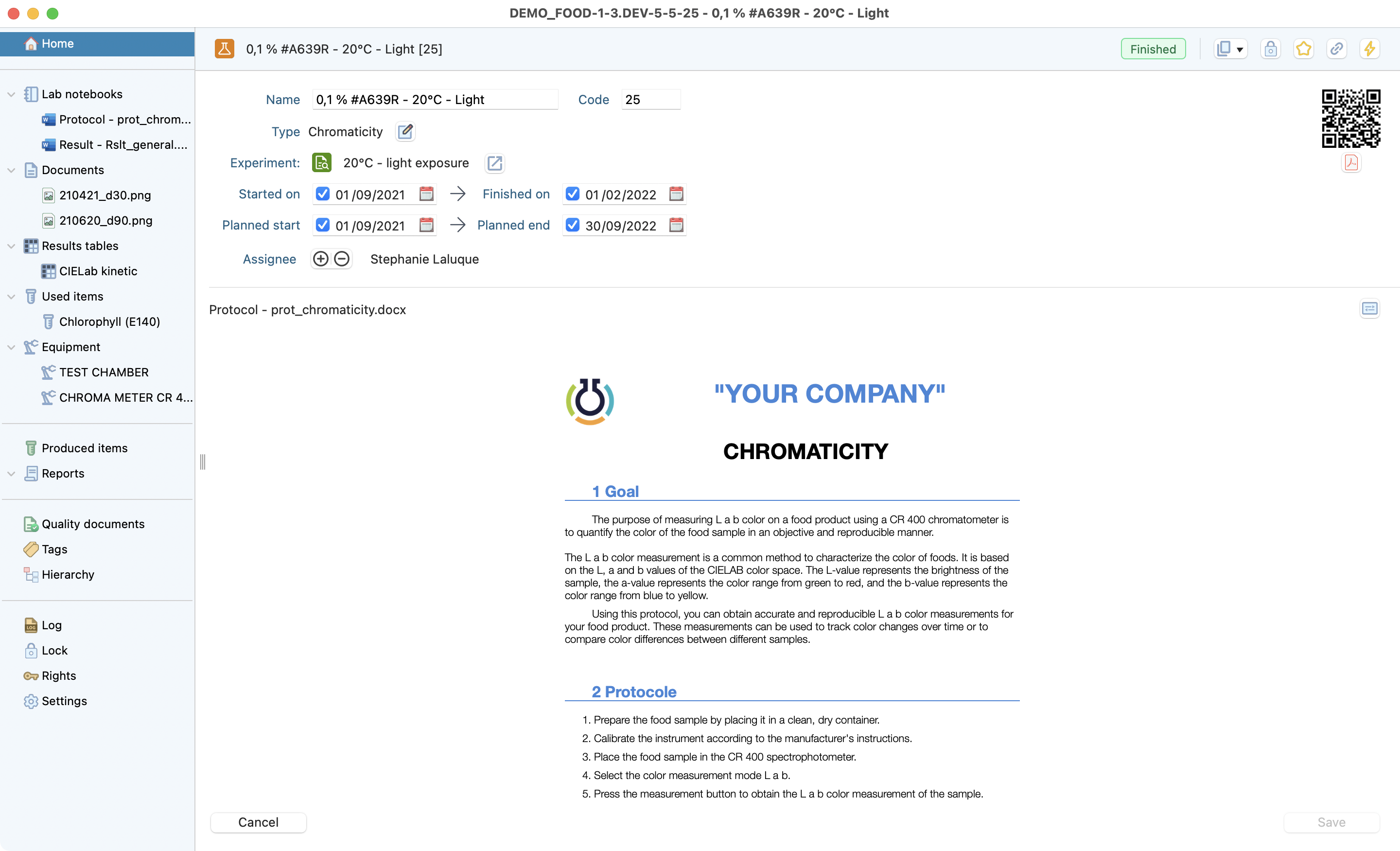This screenshot has width=1400, height=851.
Task: Remove assignee with minus icon
Action: click(341, 259)
